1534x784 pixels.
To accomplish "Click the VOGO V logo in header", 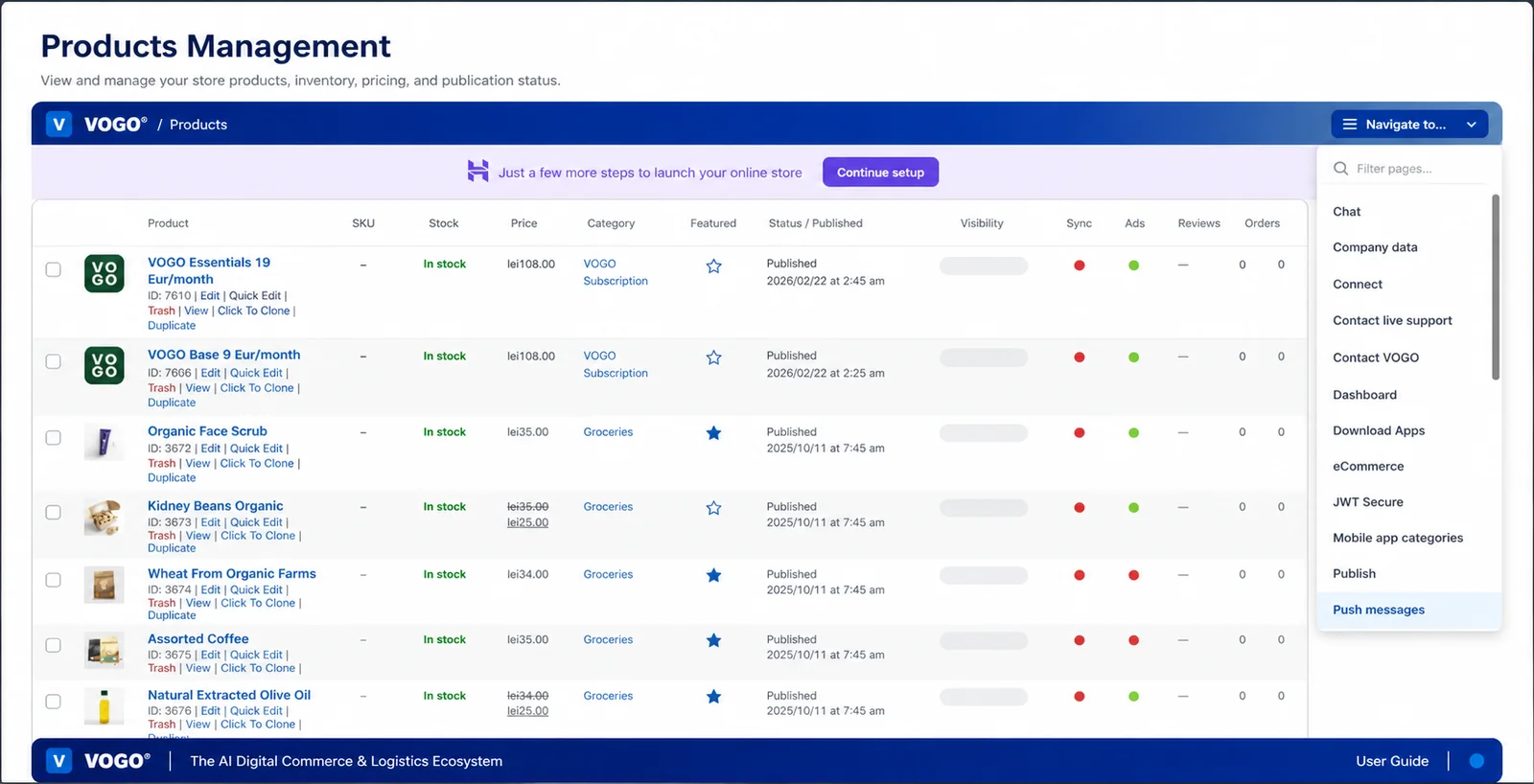I will [x=59, y=124].
